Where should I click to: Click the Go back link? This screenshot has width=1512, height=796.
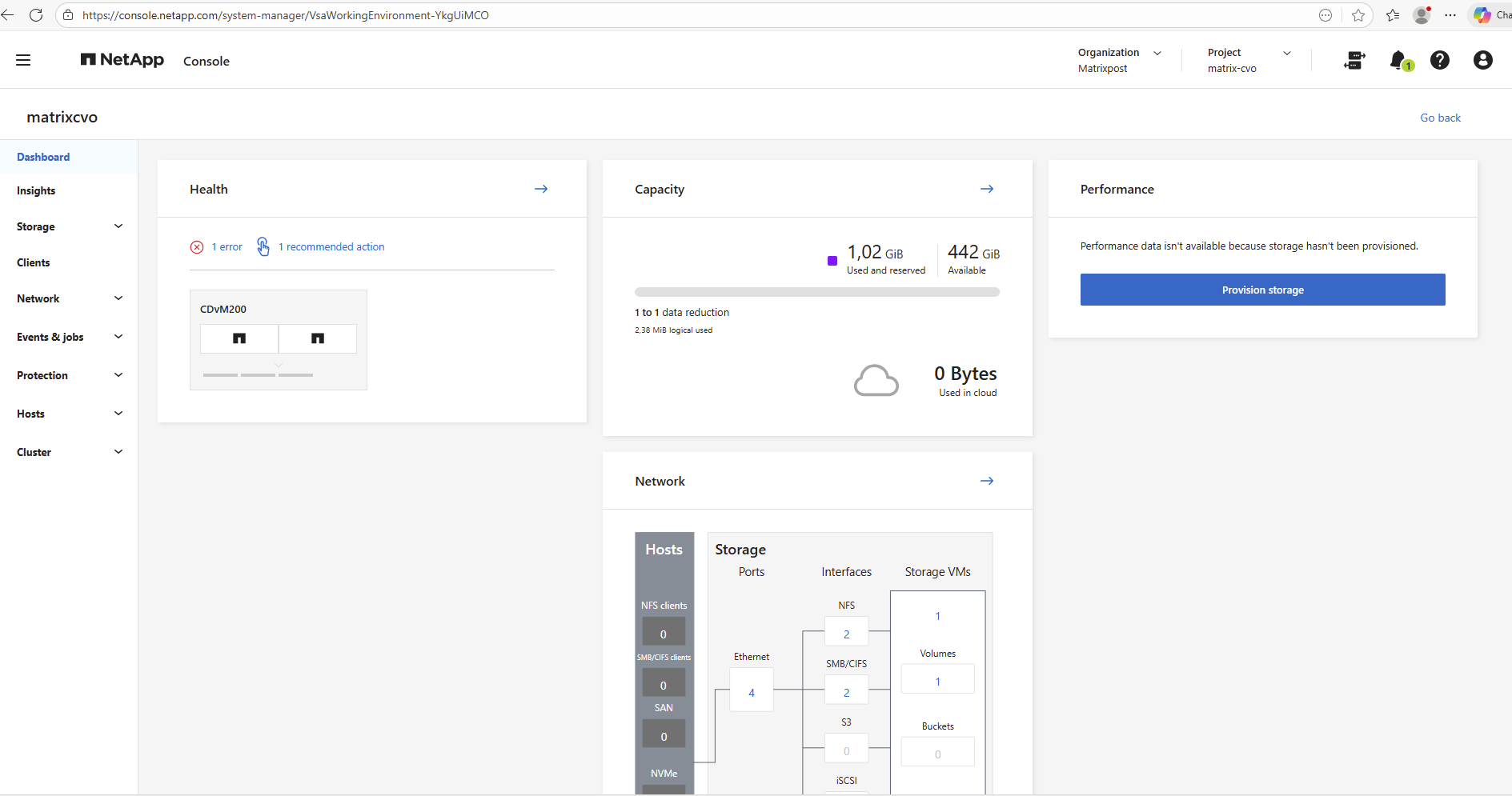tap(1440, 118)
